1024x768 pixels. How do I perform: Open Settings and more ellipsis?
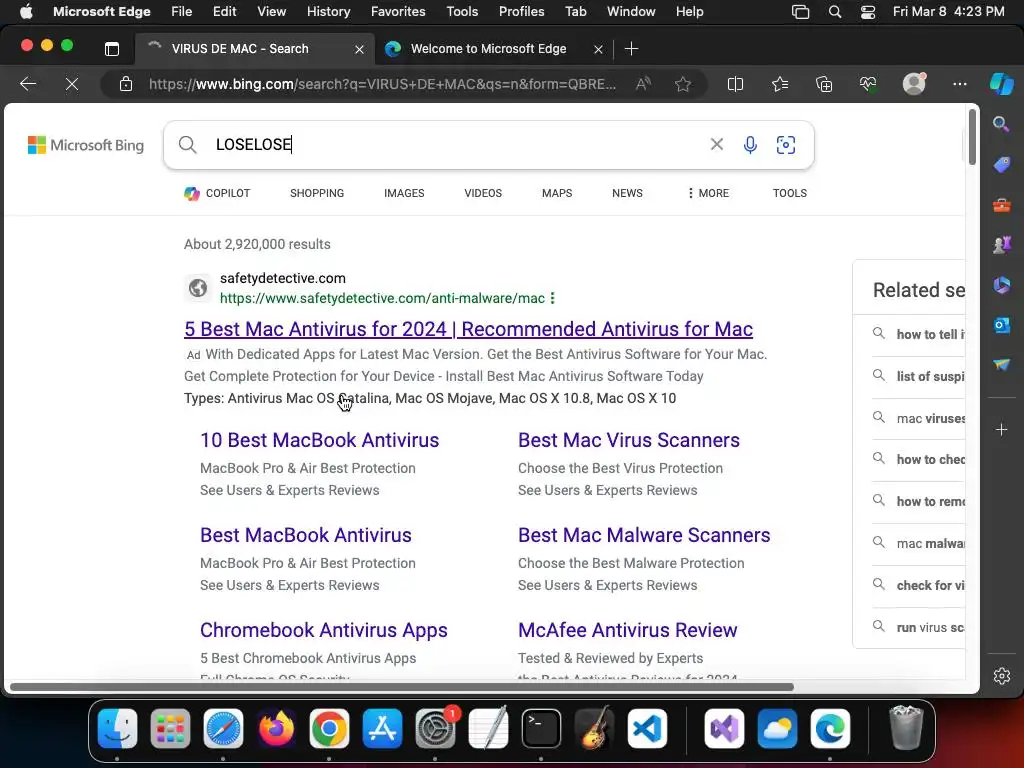point(959,84)
